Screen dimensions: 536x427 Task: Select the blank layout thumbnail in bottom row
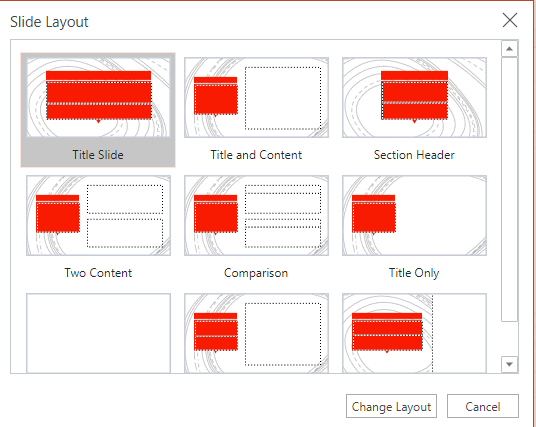tap(98, 333)
